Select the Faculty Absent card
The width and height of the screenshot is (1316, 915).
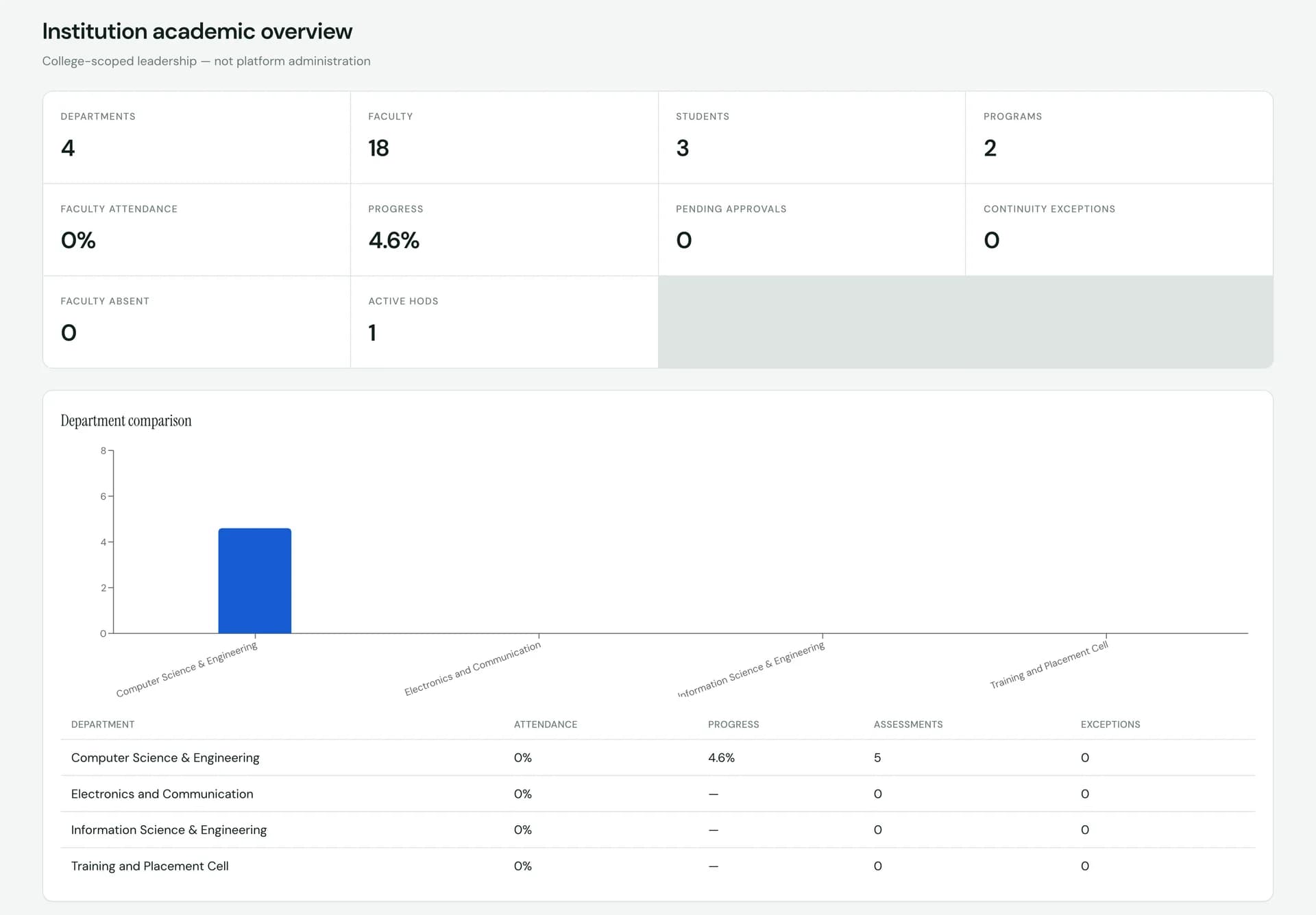[197, 322]
